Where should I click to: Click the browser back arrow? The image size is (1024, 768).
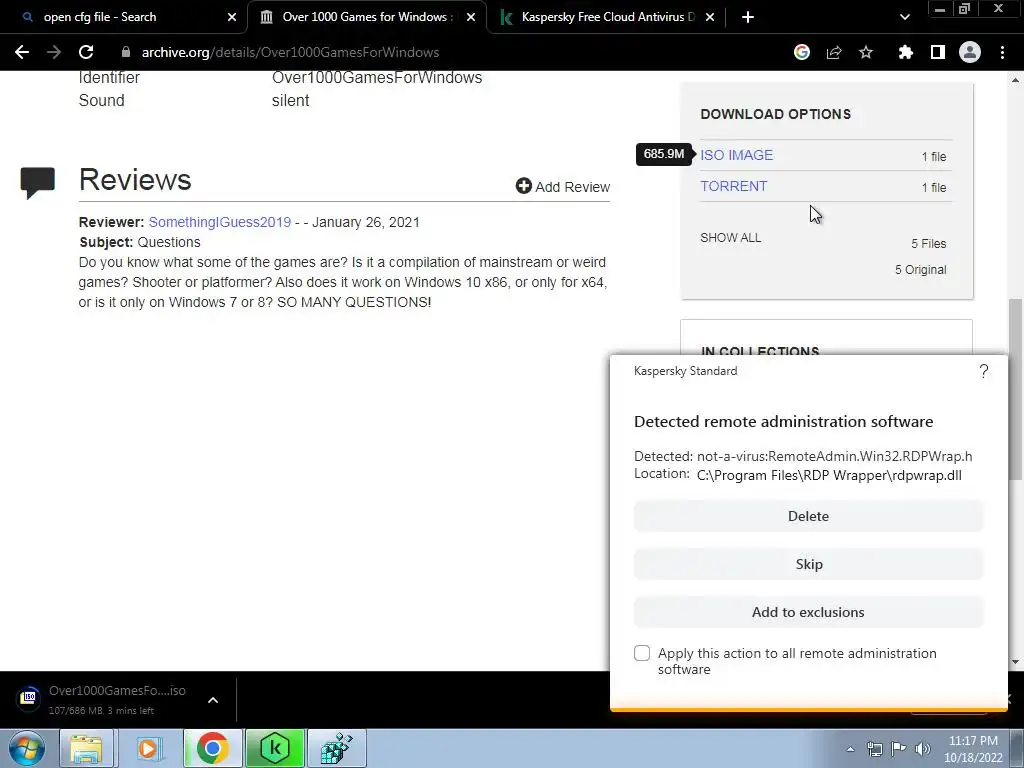coord(22,52)
